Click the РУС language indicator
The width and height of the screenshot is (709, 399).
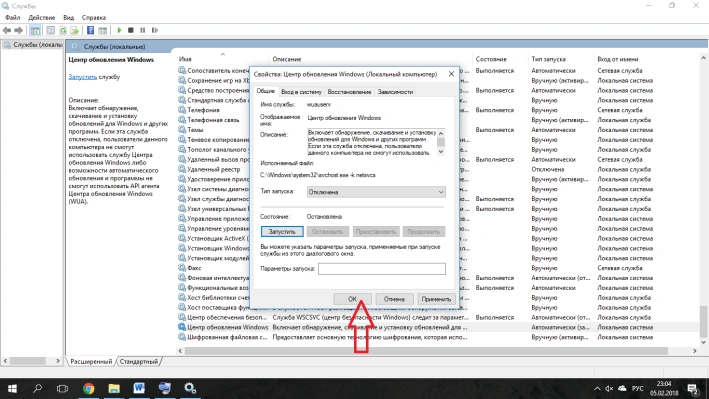pos(638,389)
